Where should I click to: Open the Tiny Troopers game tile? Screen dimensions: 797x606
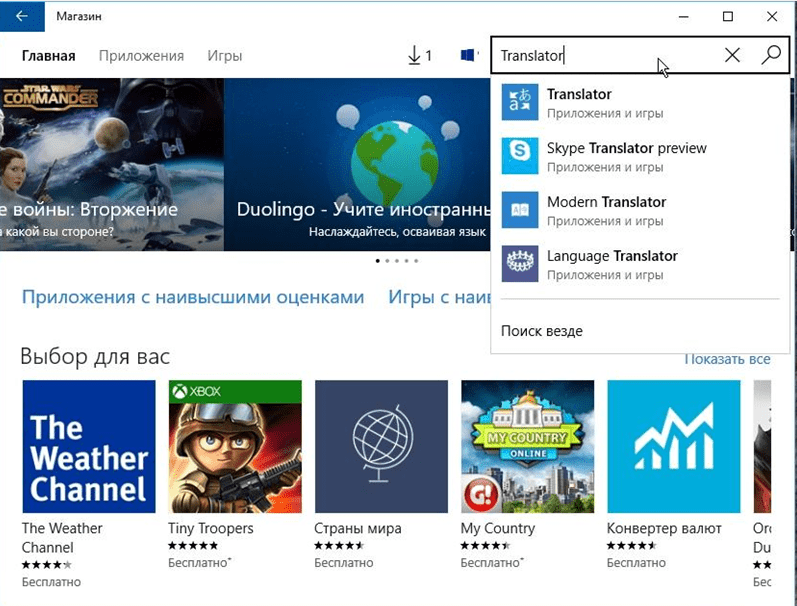(234, 446)
